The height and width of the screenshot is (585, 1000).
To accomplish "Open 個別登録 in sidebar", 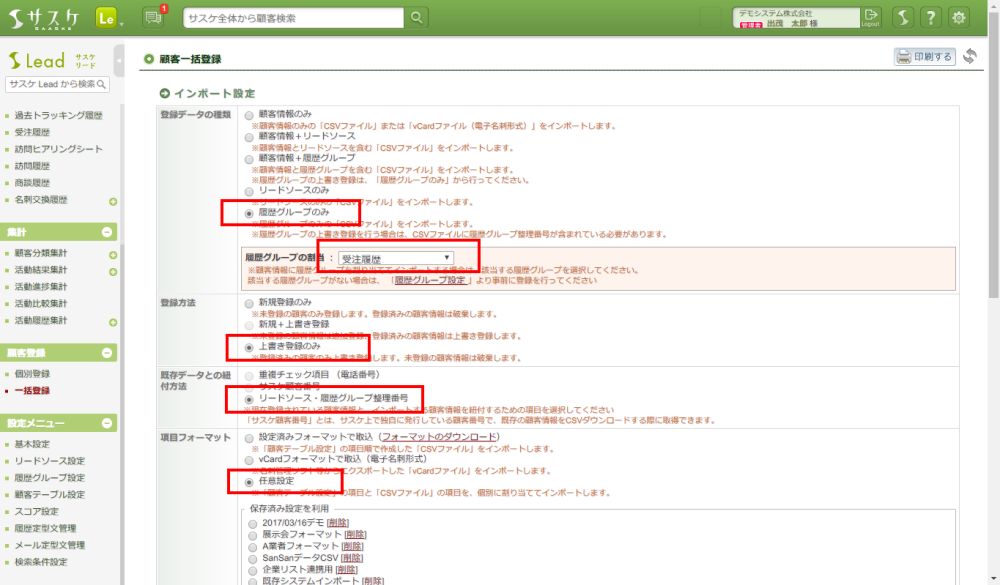I will click(32, 374).
